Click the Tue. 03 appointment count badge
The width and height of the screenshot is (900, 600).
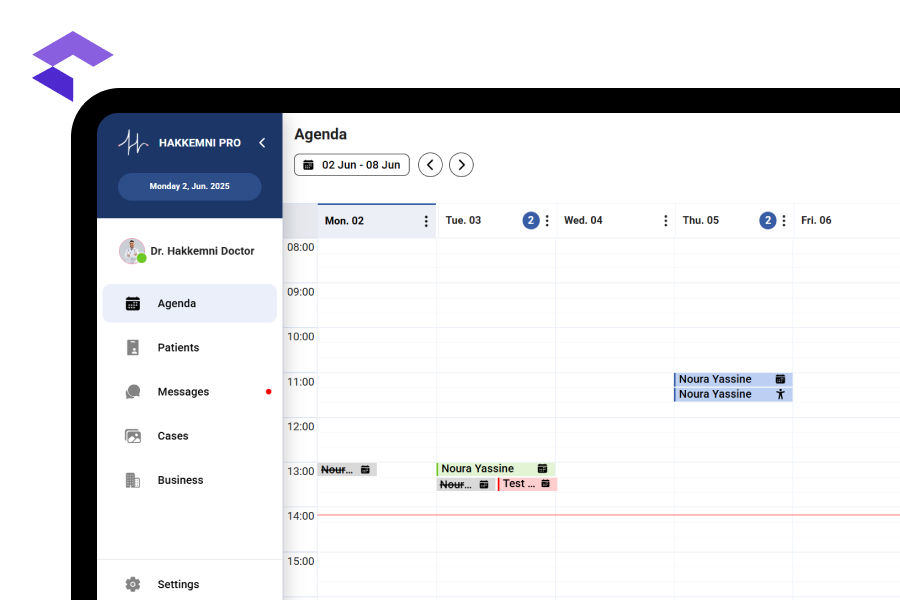[x=531, y=220]
